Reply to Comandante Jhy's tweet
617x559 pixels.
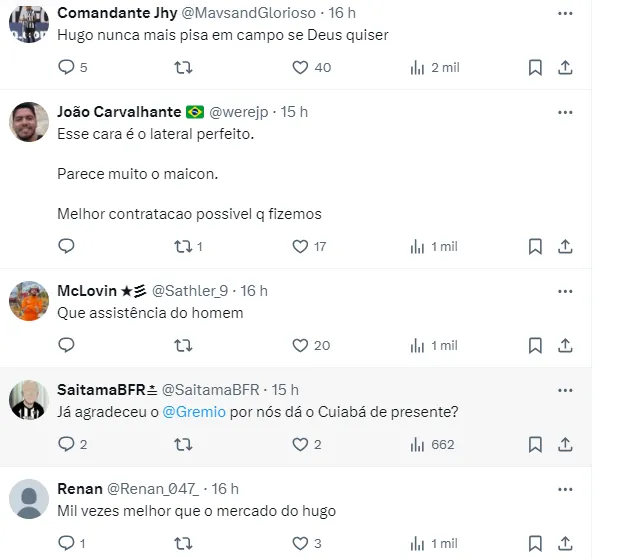point(67,68)
